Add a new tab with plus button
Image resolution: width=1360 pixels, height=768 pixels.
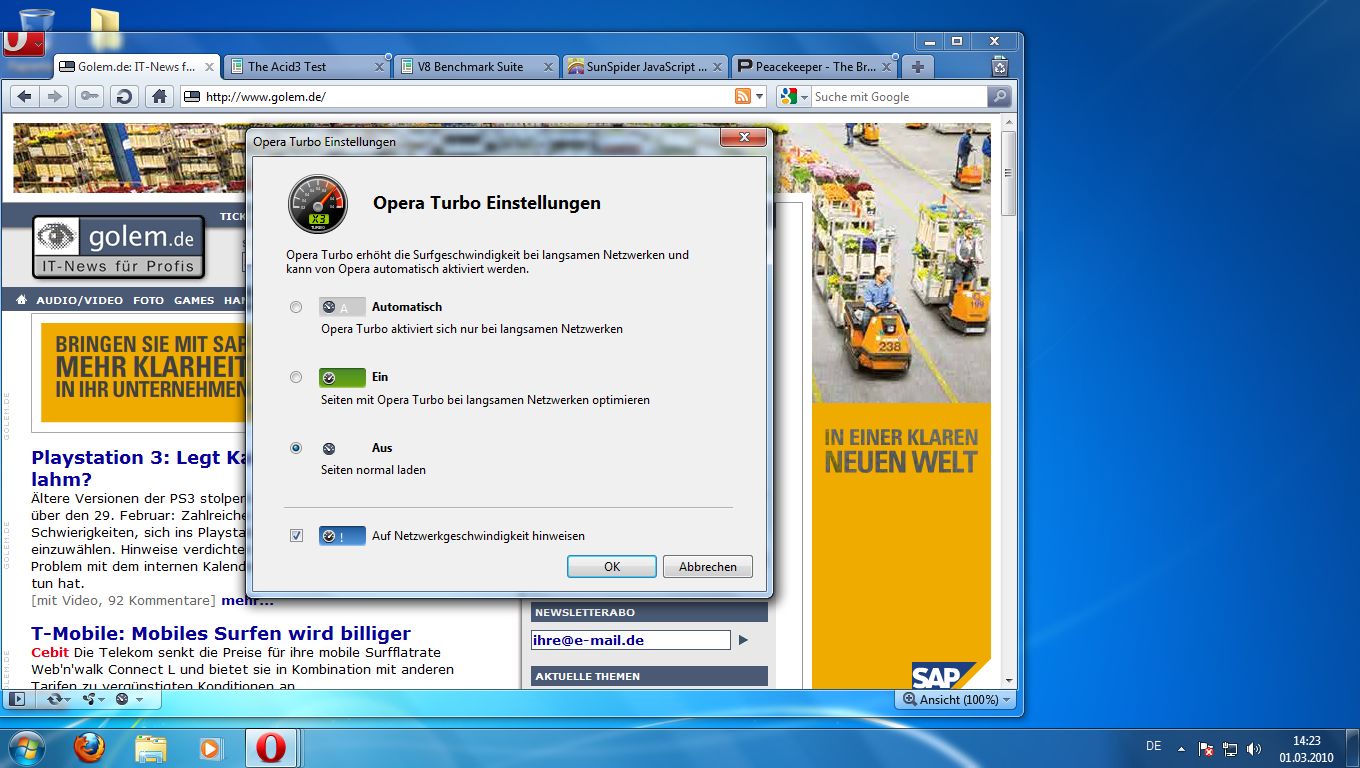coord(917,67)
